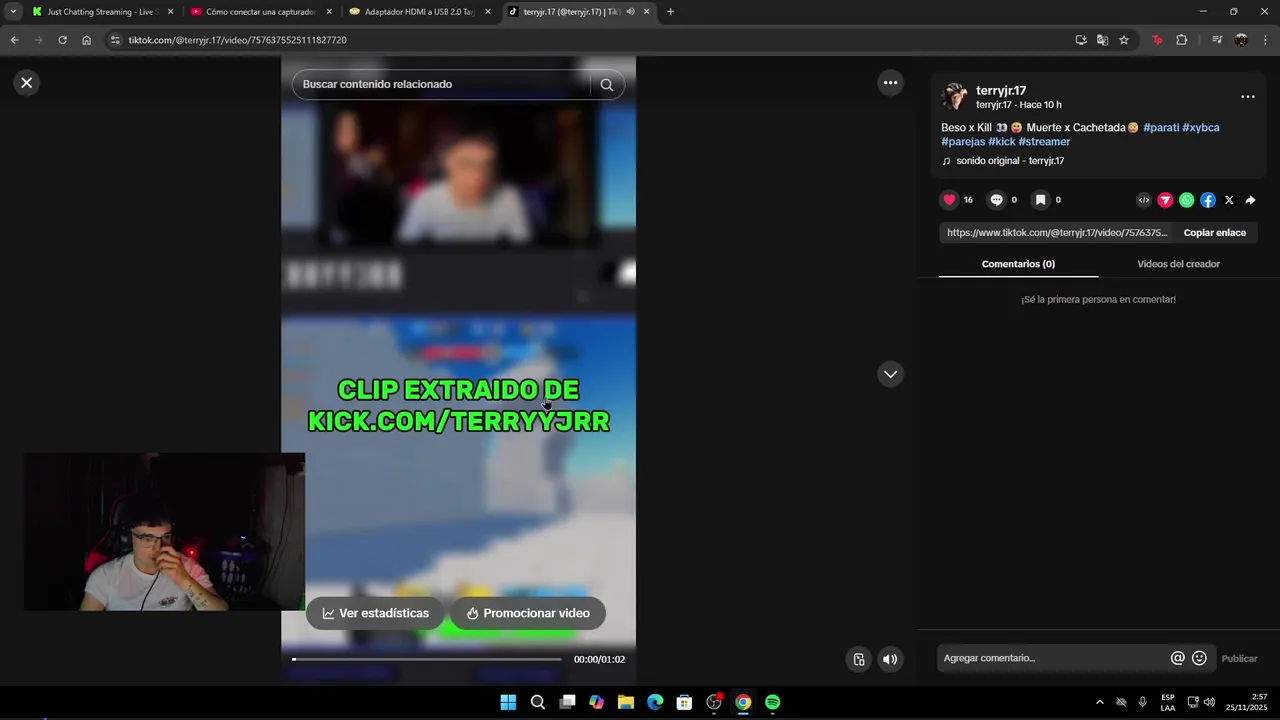Viewport: 1280px width, 720px height.
Task: Click the translate page icon in address bar
Action: pos(1102,40)
